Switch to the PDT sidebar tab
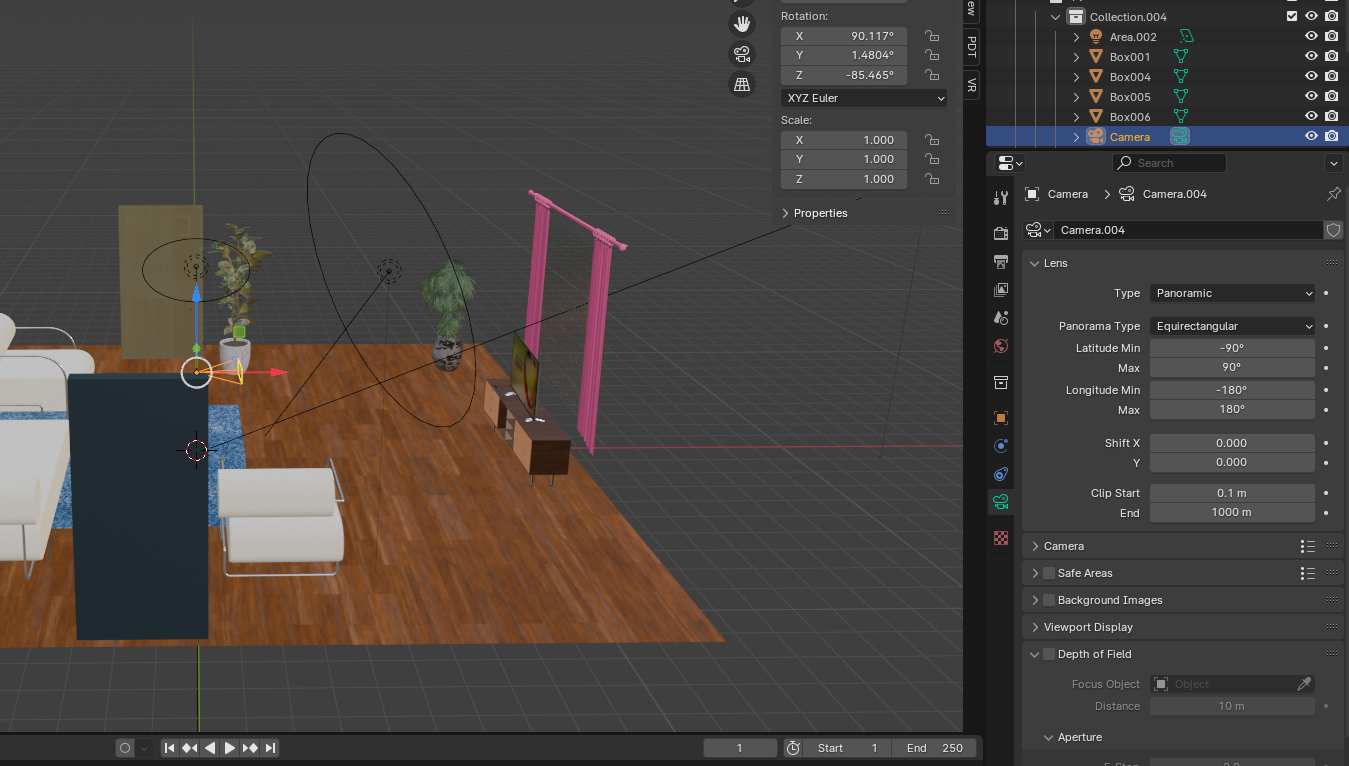1349x766 pixels. [x=971, y=46]
